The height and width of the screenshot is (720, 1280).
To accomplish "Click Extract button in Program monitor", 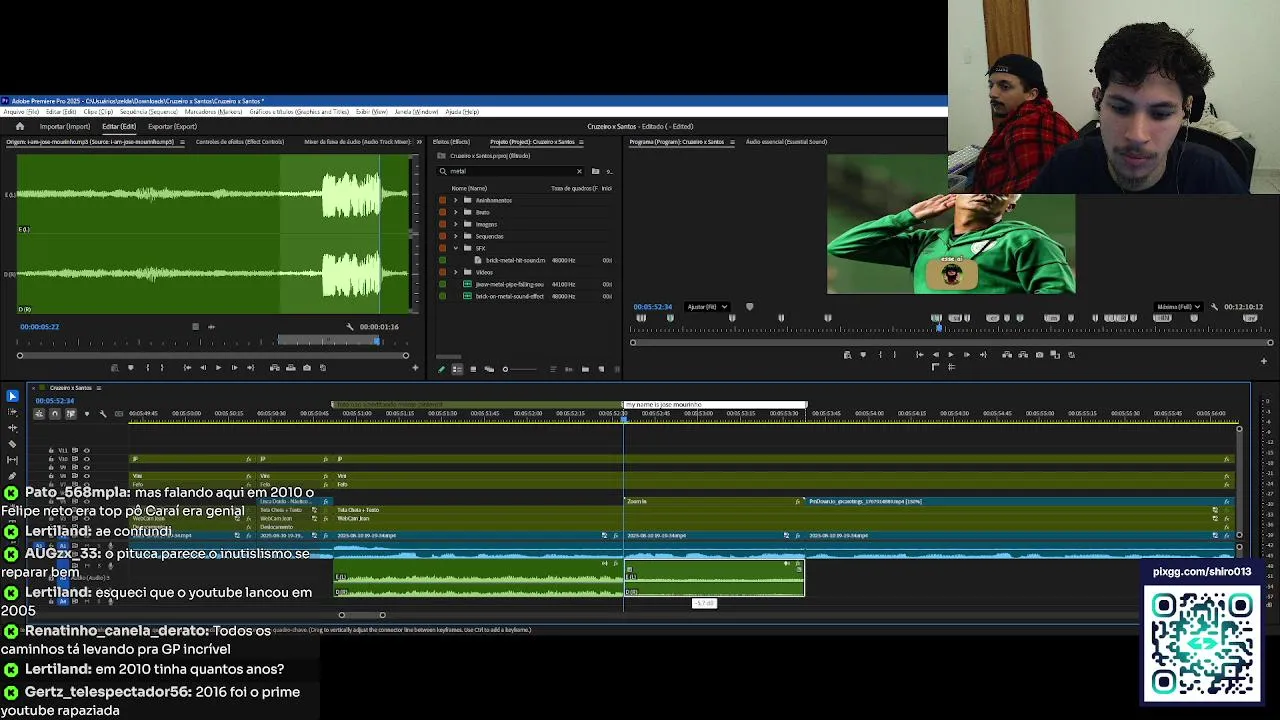I will click(x=1022, y=354).
